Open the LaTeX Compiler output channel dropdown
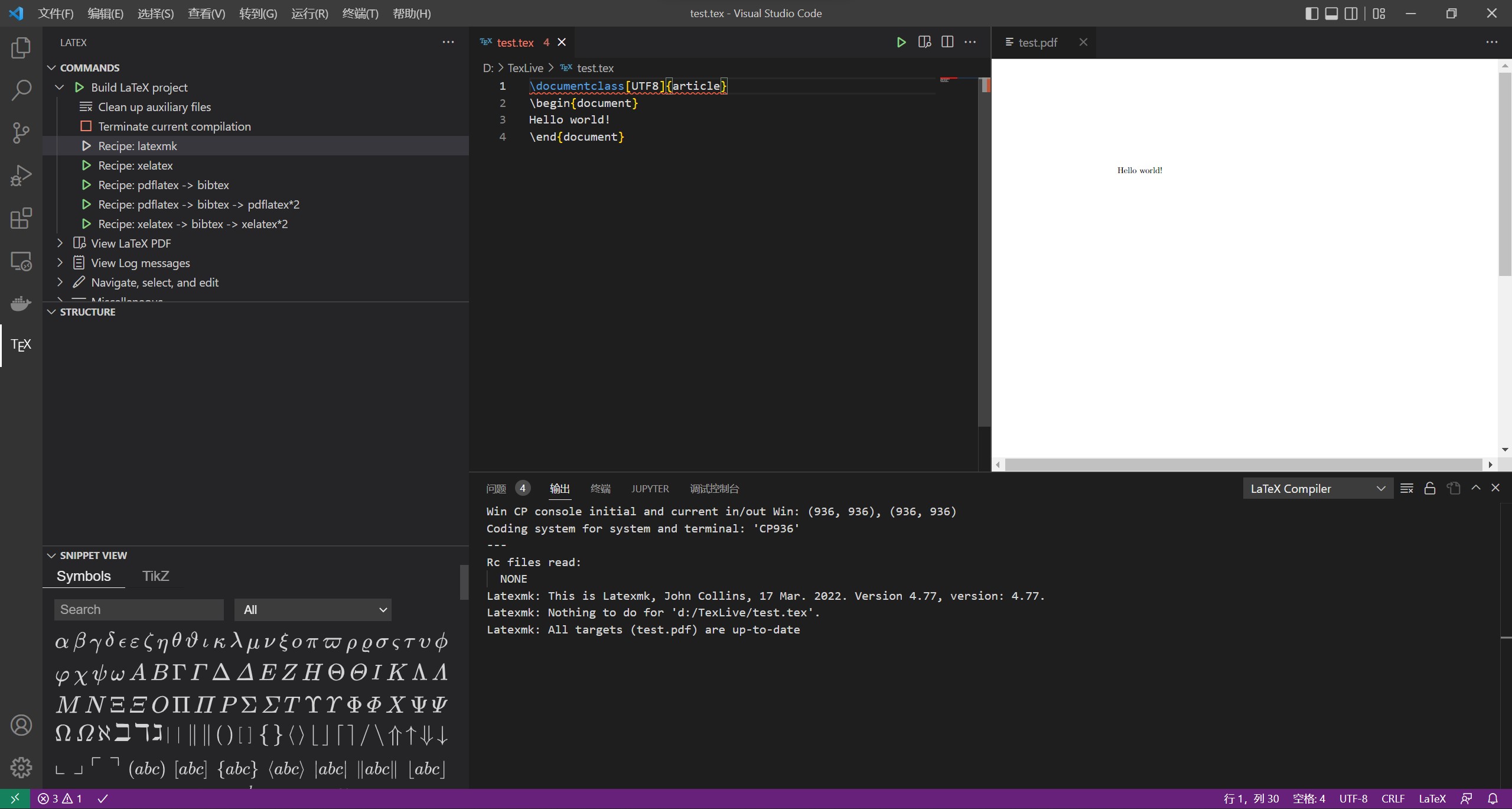The height and width of the screenshot is (809, 1512). coord(1318,489)
